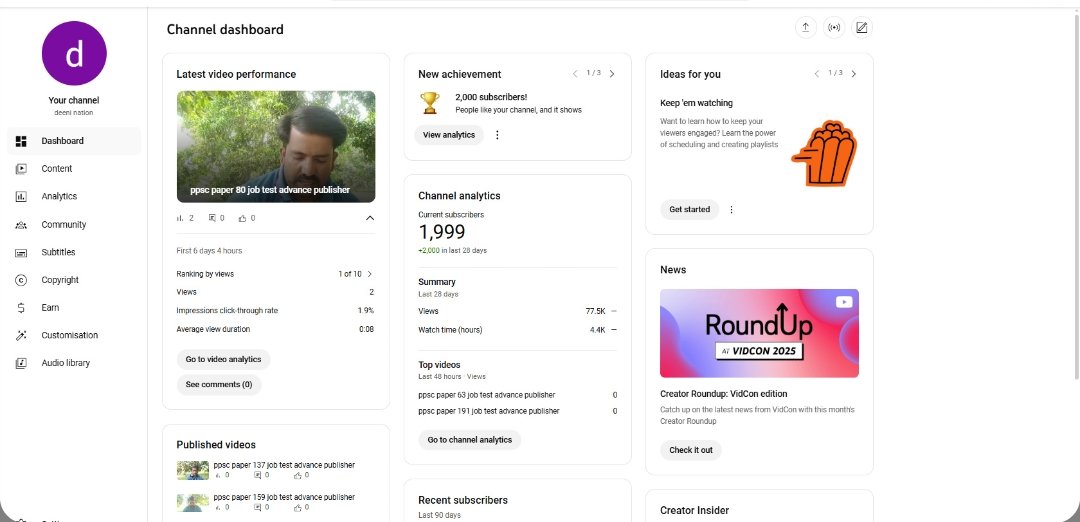The height and width of the screenshot is (522, 1080).
Task: Open the Earn menu item
Action: click(74, 308)
